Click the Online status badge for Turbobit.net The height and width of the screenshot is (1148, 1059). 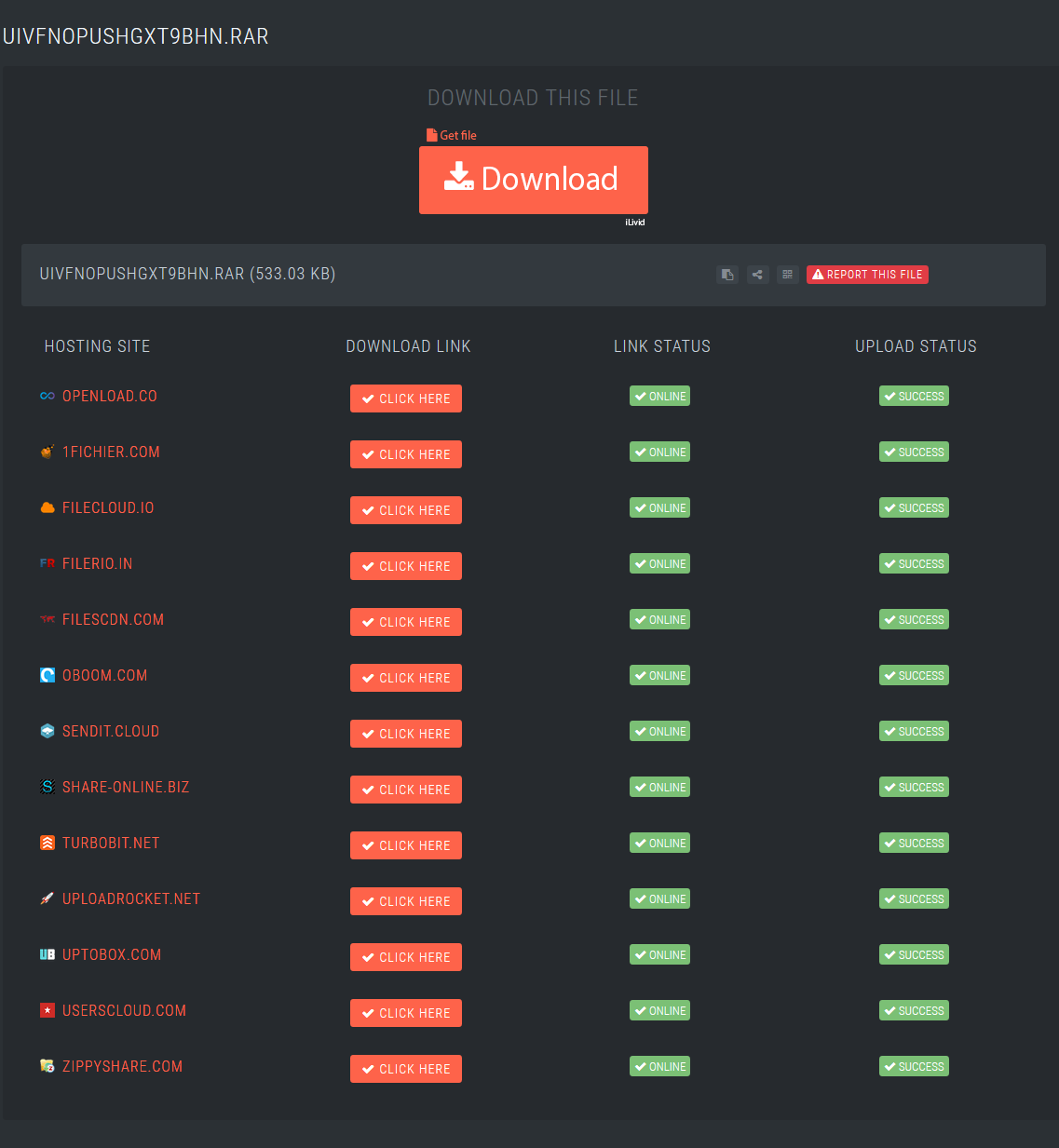pyautogui.click(x=659, y=843)
